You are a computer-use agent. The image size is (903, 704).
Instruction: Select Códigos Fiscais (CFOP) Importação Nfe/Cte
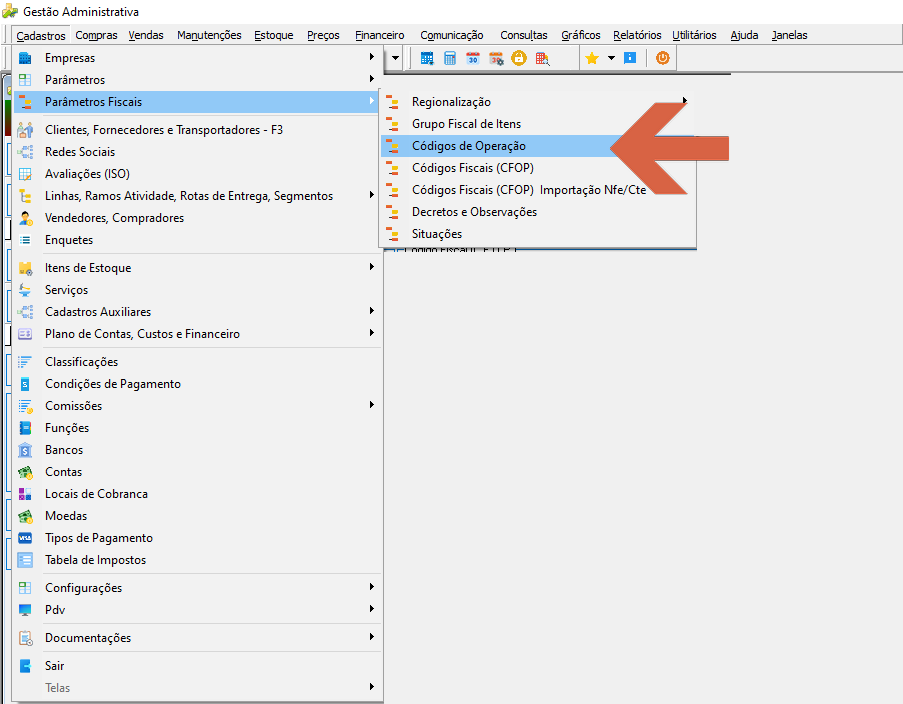538,190
